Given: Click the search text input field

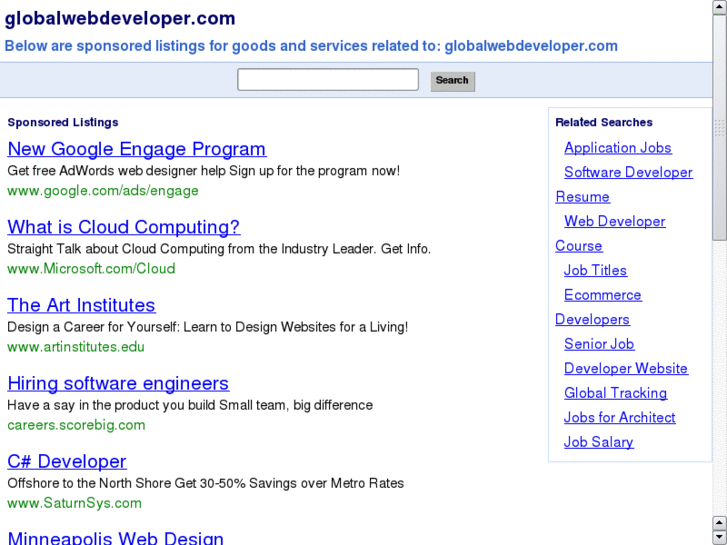Looking at the screenshot, I should point(328,80).
